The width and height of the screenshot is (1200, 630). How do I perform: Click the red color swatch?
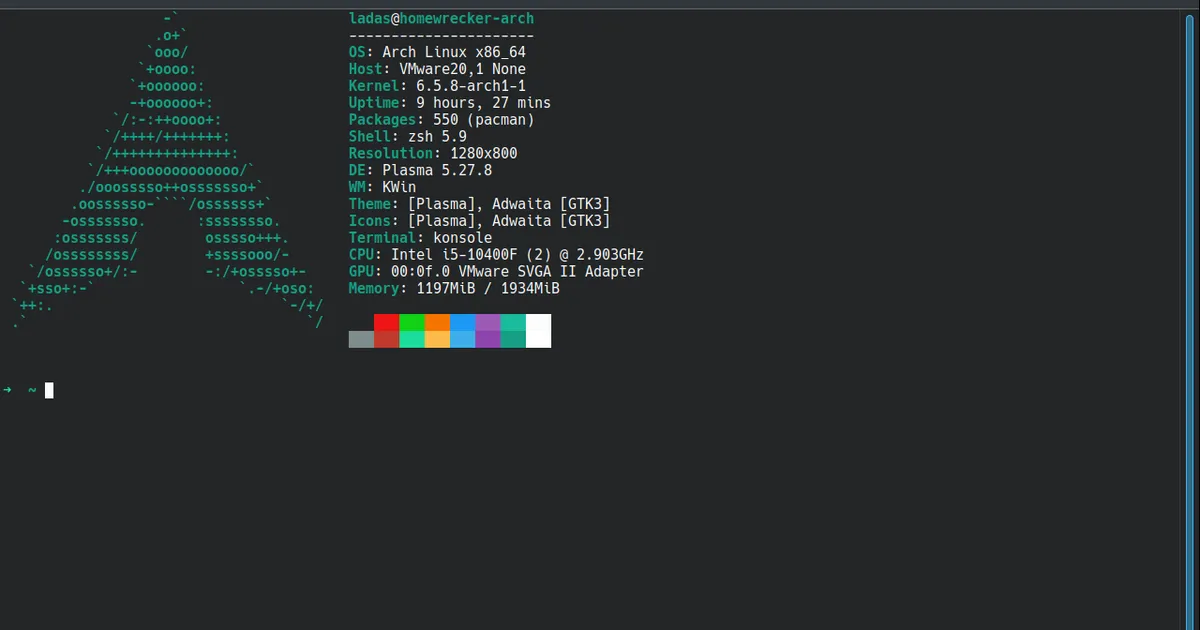(x=386, y=330)
